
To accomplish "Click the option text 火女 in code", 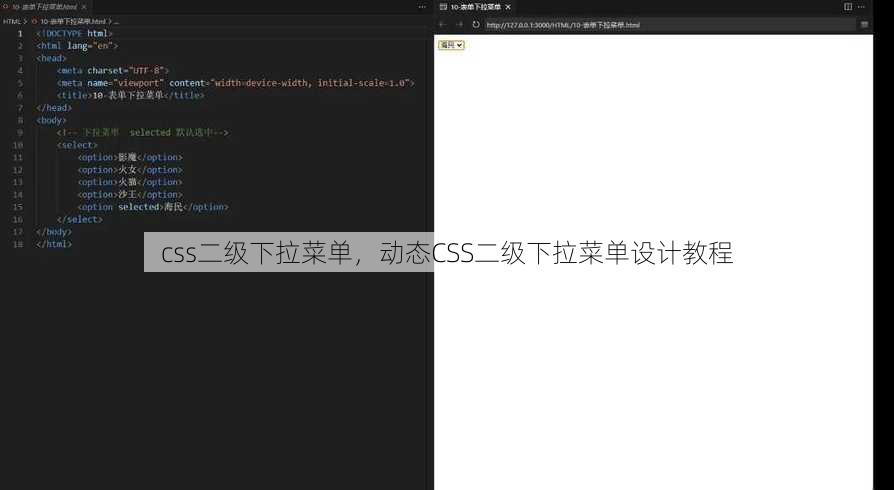I will coord(127,170).
